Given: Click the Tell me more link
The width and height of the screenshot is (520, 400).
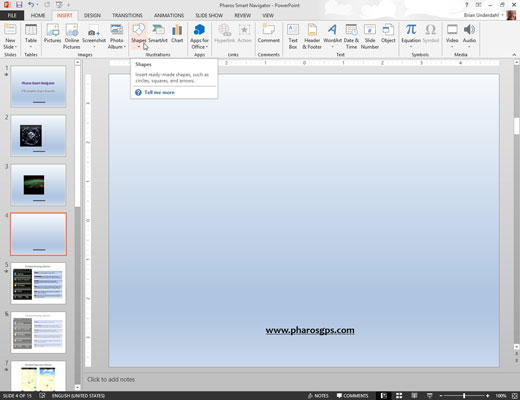Looking at the screenshot, I should click(159, 92).
